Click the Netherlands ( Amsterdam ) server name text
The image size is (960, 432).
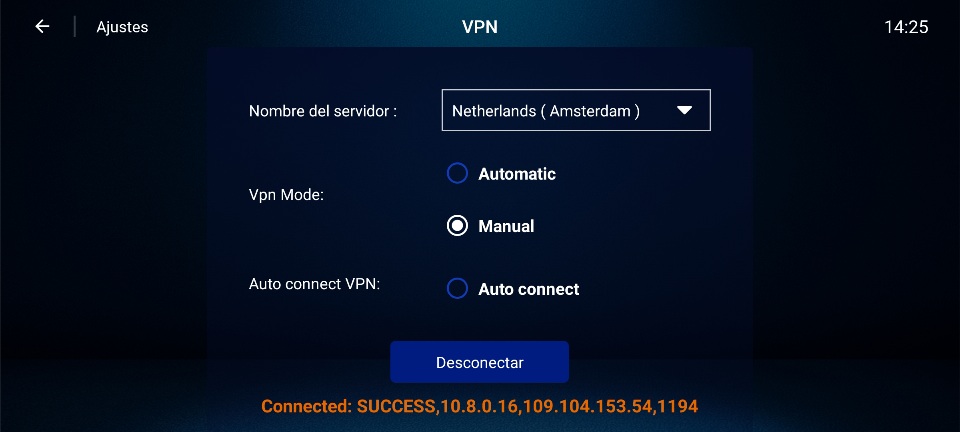point(546,111)
